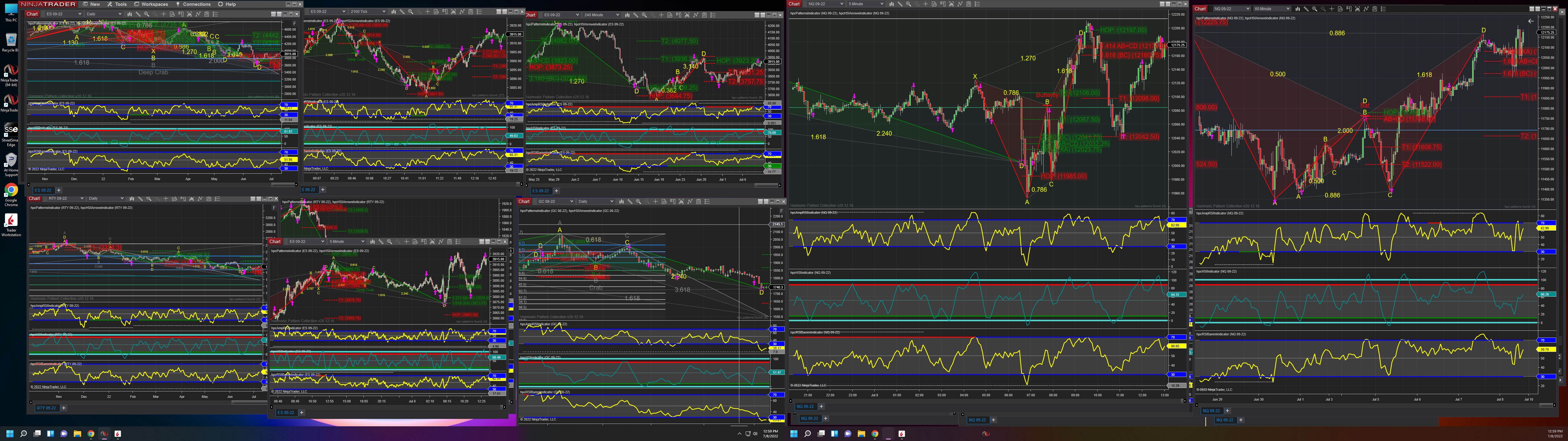Open Strategies on NQ 5 Minute chart
The image size is (1568, 441).
(969, 4)
